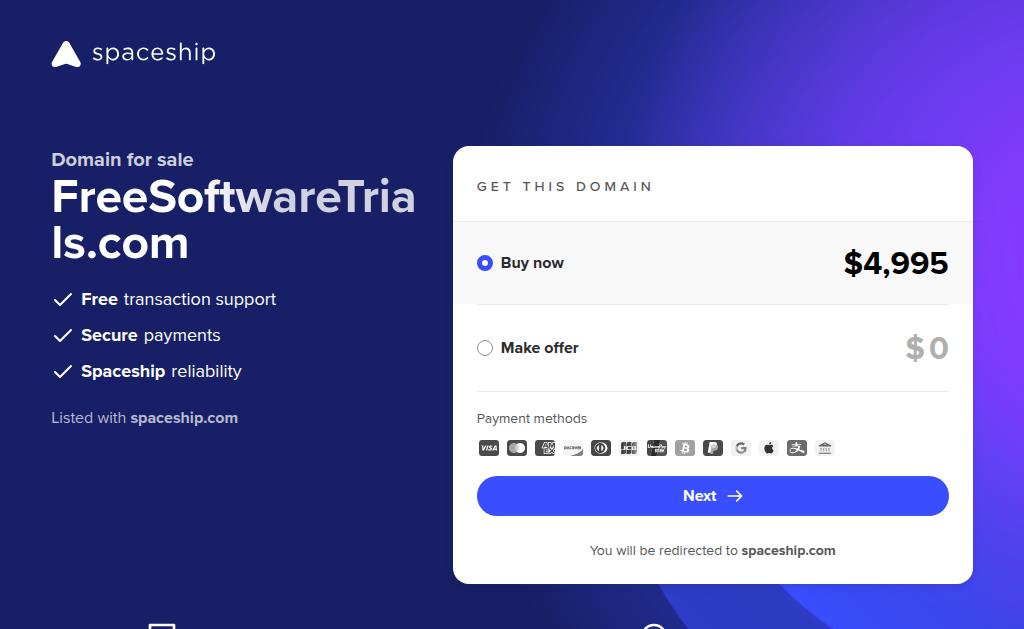Open the spaceship.com link under Listed with
Image resolution: width=1024 pixels, height=629 pixels.
pyautogui.click(x=184, y=418)
